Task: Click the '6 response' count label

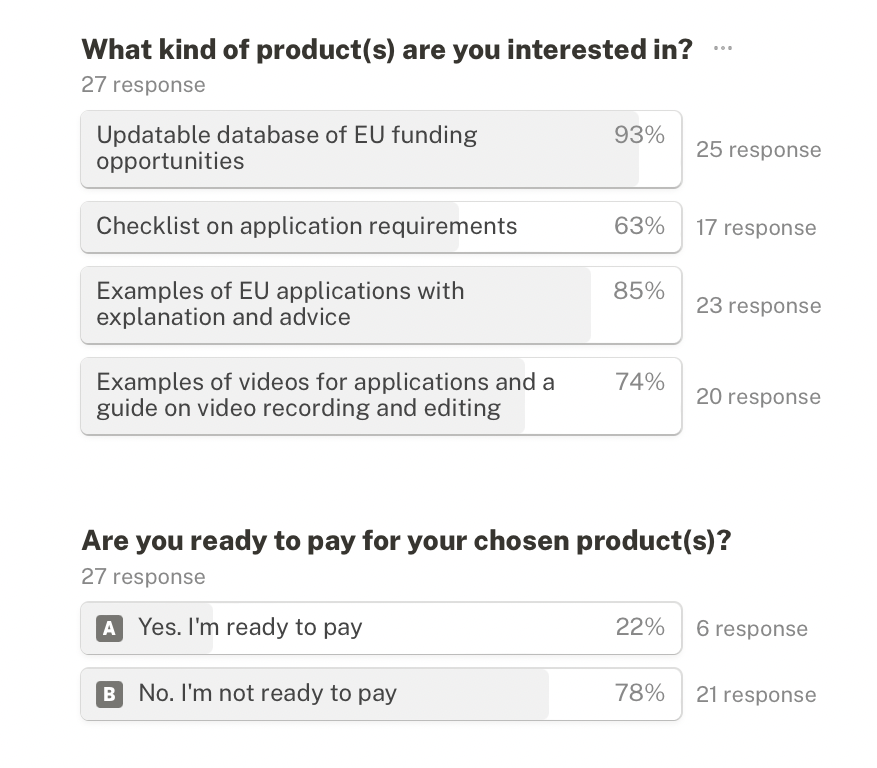Action: [x=752, y=629]
